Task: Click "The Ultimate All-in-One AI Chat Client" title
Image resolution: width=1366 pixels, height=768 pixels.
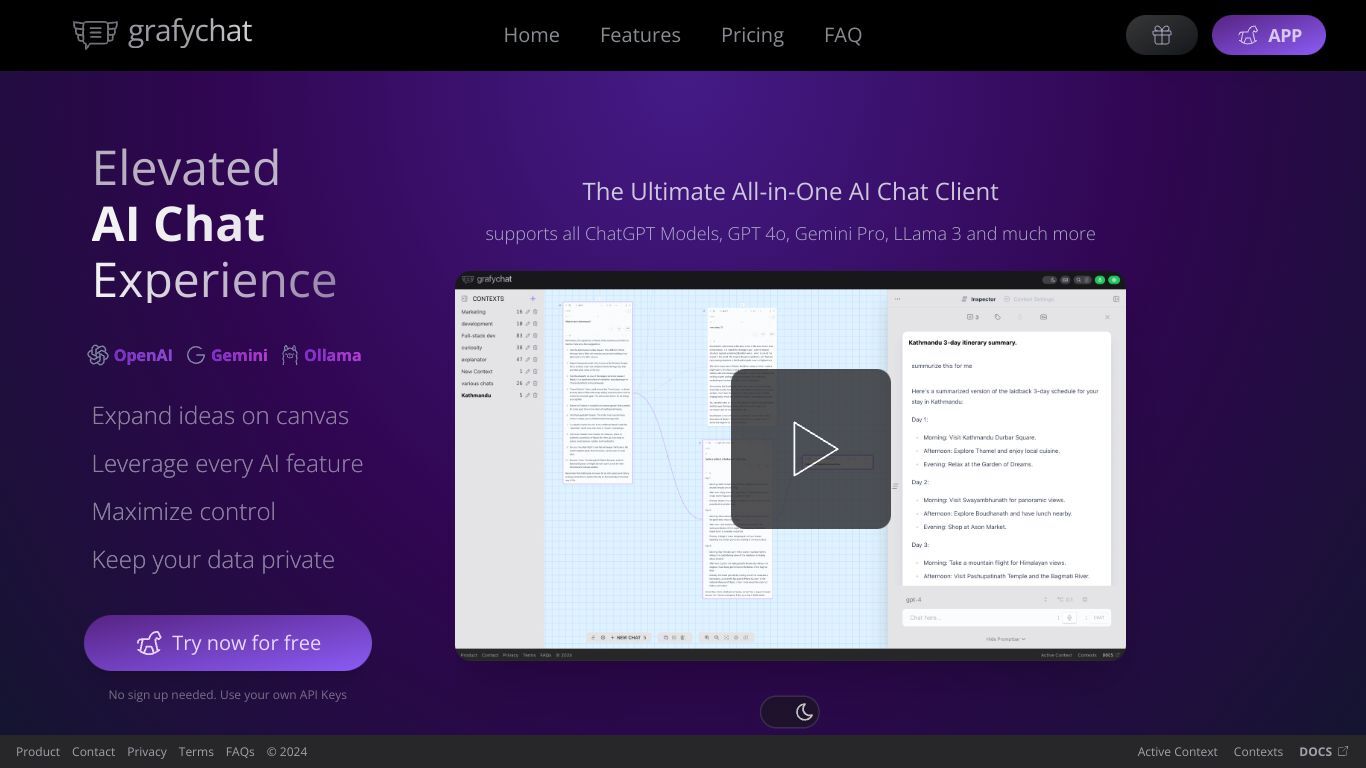Action: 790,192
